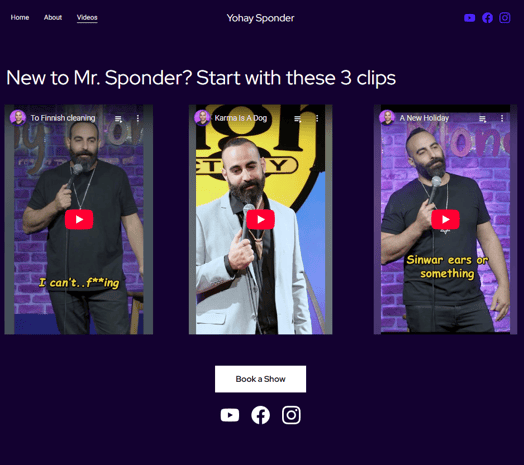Open channel avatar on 'Karma Is A Dog' video

[202, 118]
